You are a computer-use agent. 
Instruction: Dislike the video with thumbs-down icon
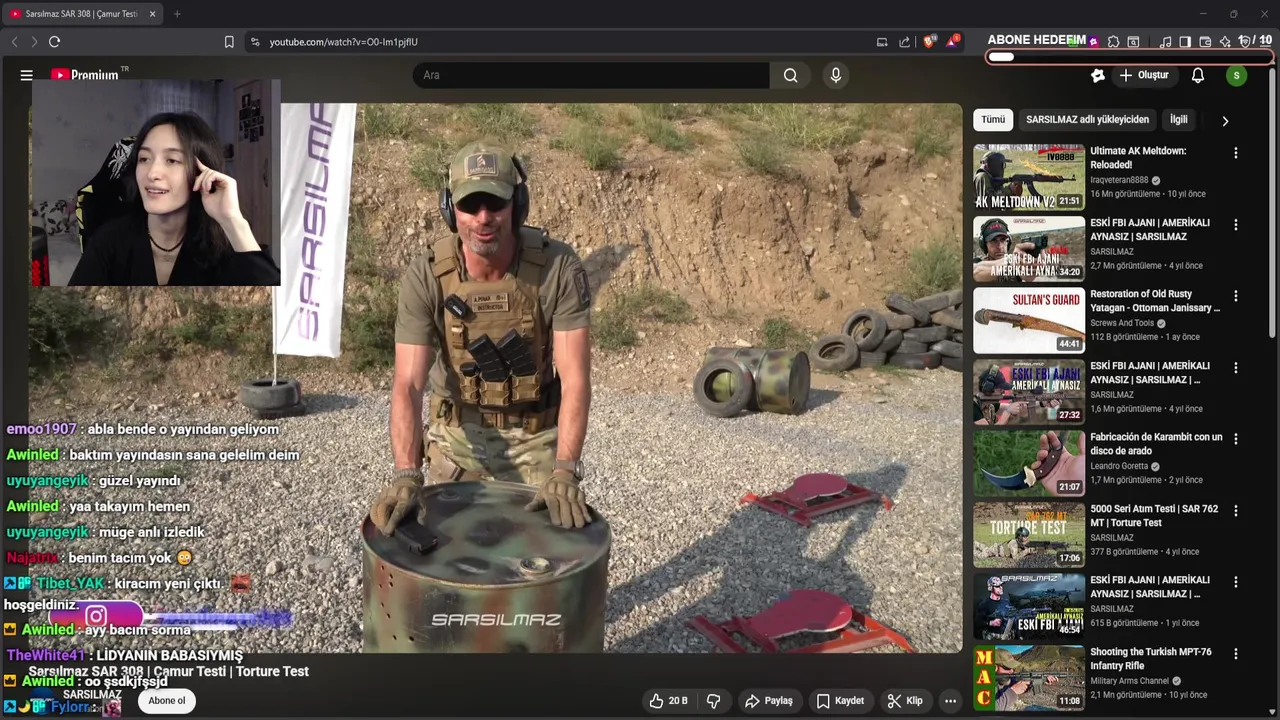(714, 701)
